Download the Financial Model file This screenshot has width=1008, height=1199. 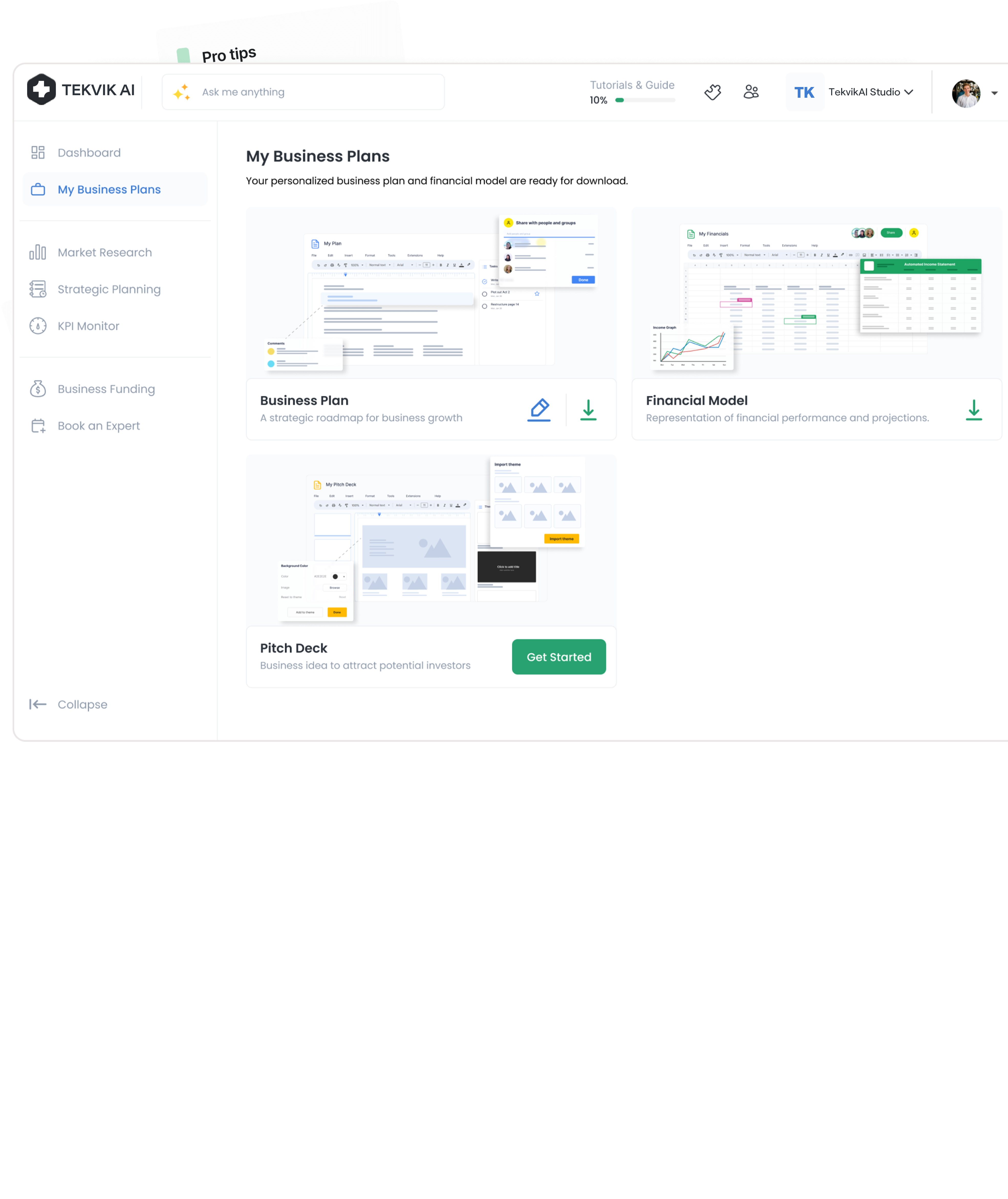974,410
